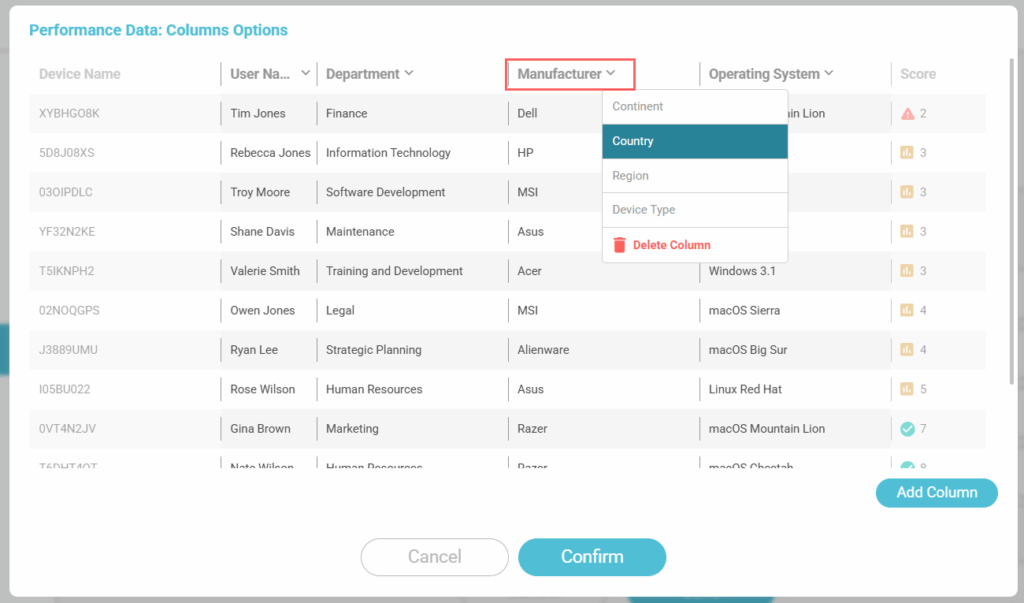Click the red warning score icon for XYBHGO8K
The height and width of the screenshot is (603, 1024).
click(907, 114)
